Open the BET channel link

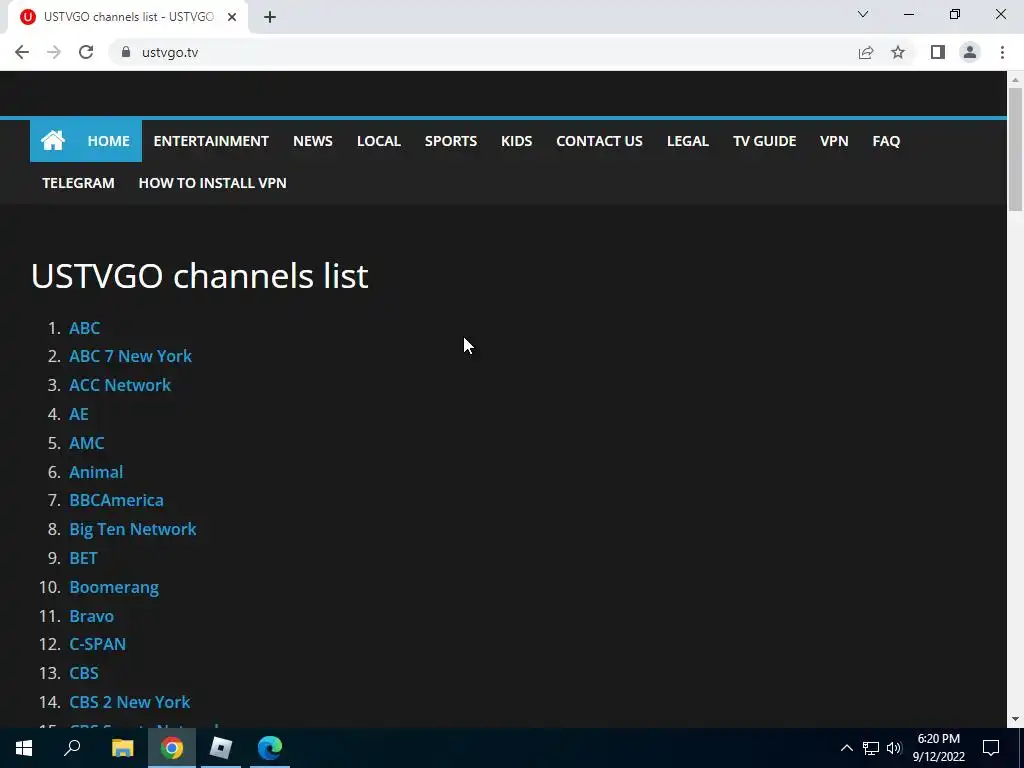tap(84, 558)
